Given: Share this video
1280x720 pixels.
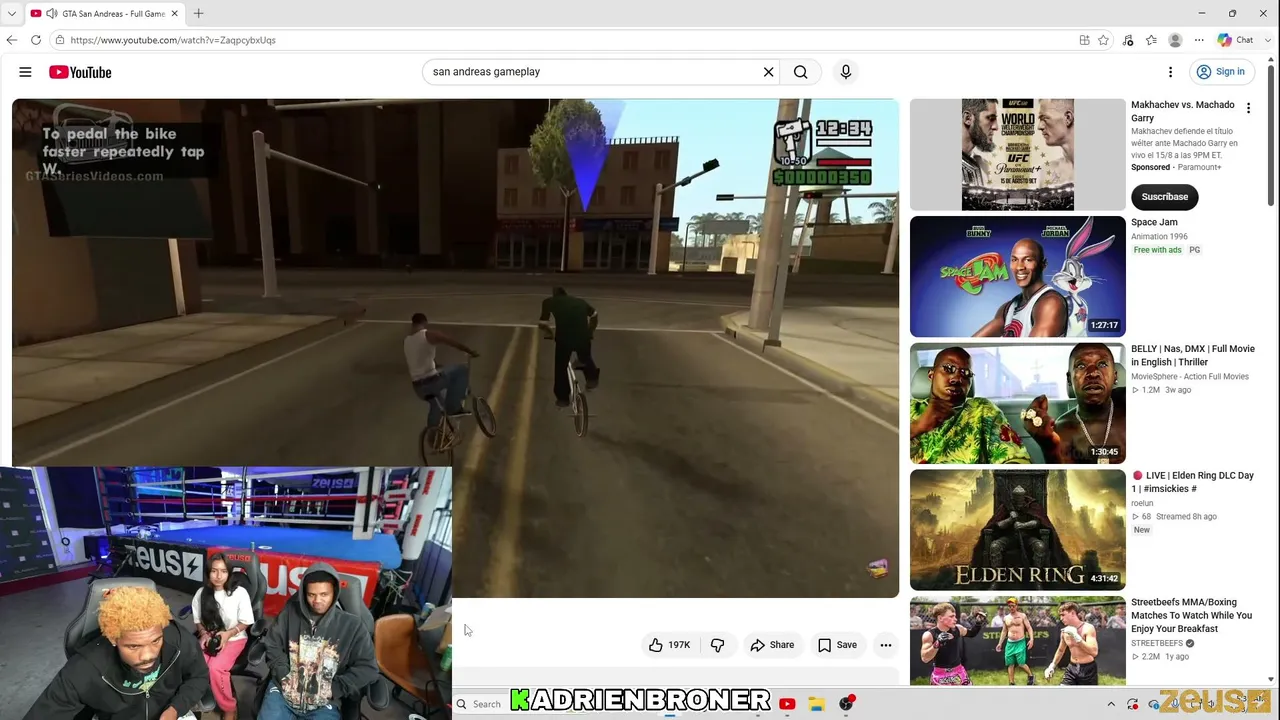Looking at the screenshot, I should coord(772,645).
